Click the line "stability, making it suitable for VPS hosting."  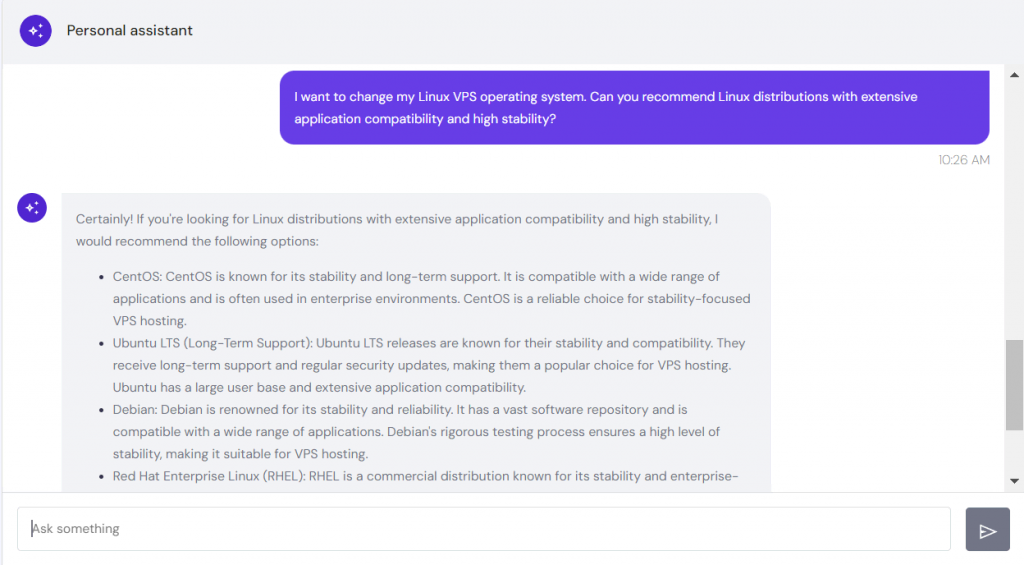[241, 454]
